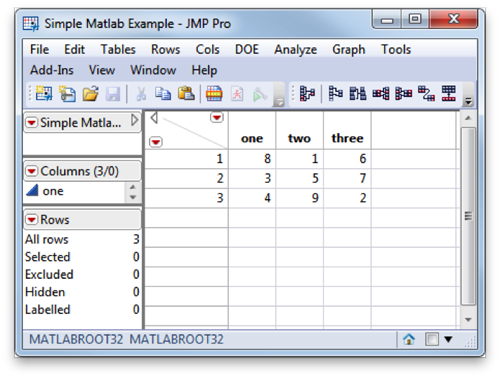The image size is (500, 378).
Task: Click the columns list scroll up arrow
Action: pyautogui.click(x=133, y=187)
